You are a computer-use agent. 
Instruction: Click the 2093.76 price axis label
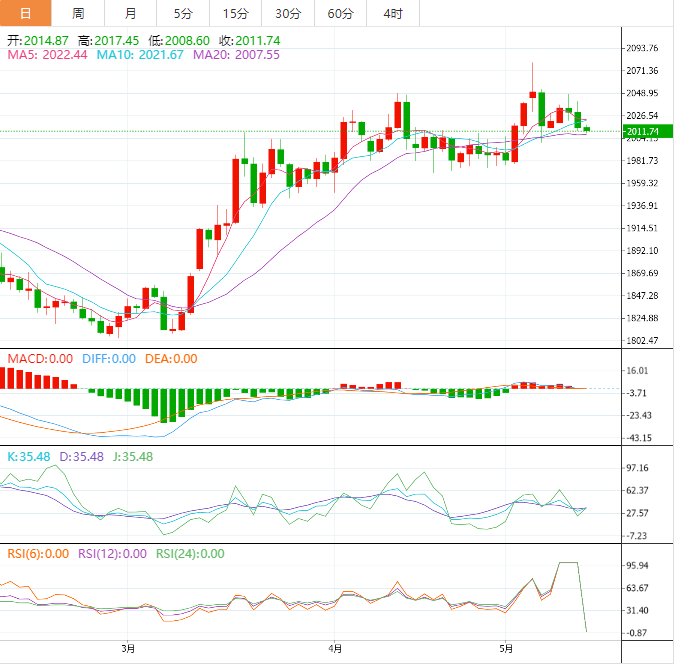click(x=642, y=48)
